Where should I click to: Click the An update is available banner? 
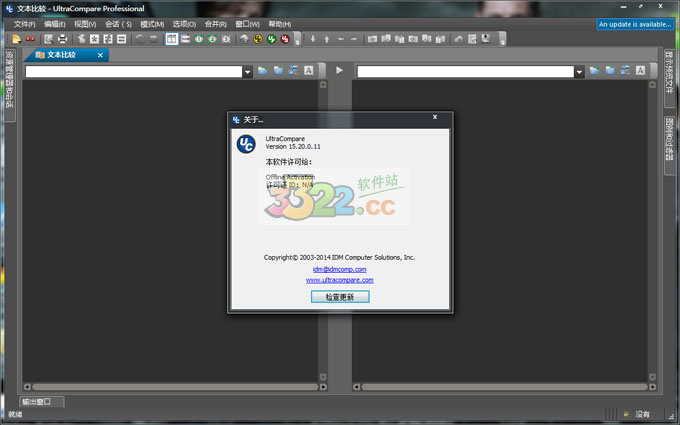coord(635,24)
